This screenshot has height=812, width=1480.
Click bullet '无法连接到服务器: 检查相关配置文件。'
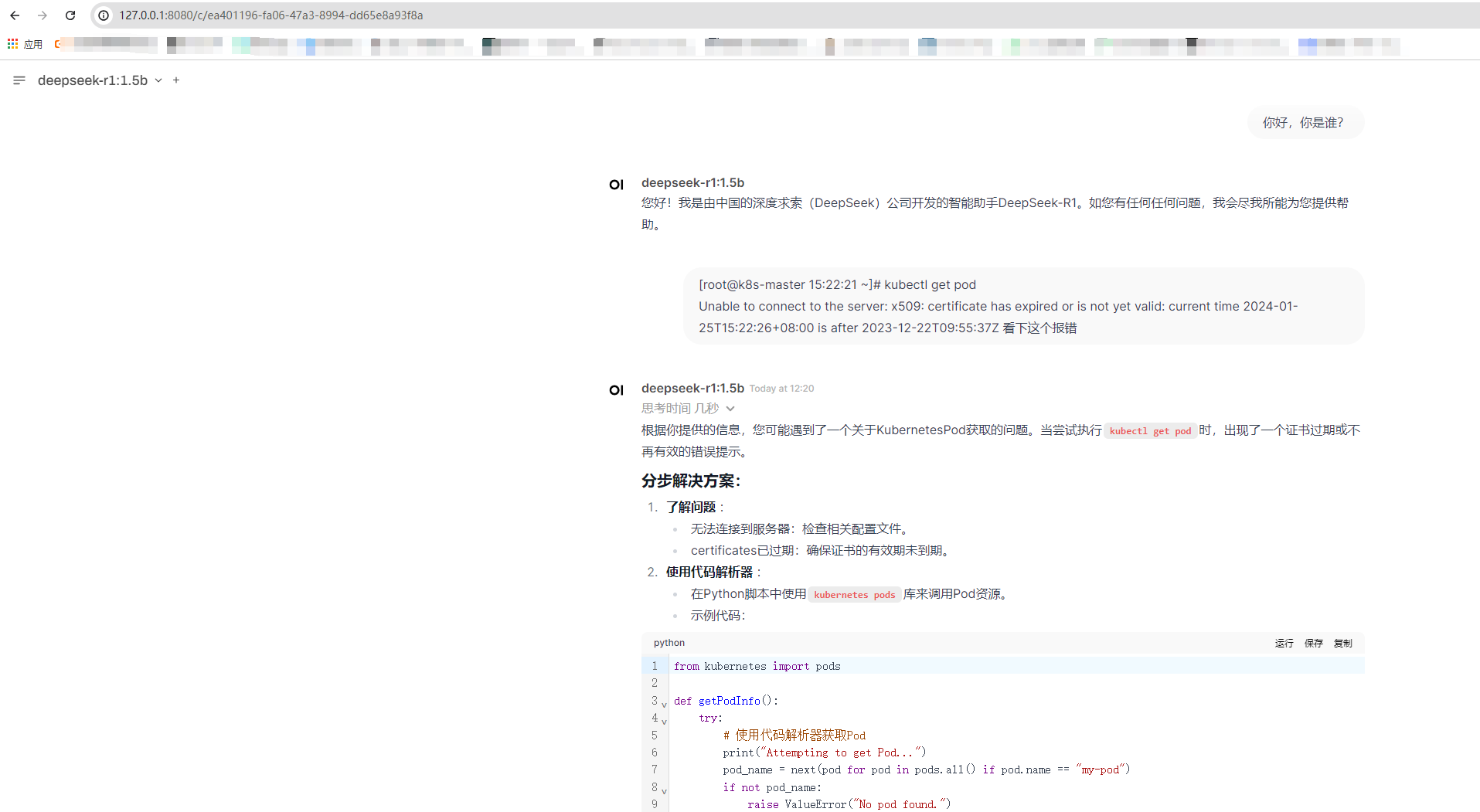point(801,528)
